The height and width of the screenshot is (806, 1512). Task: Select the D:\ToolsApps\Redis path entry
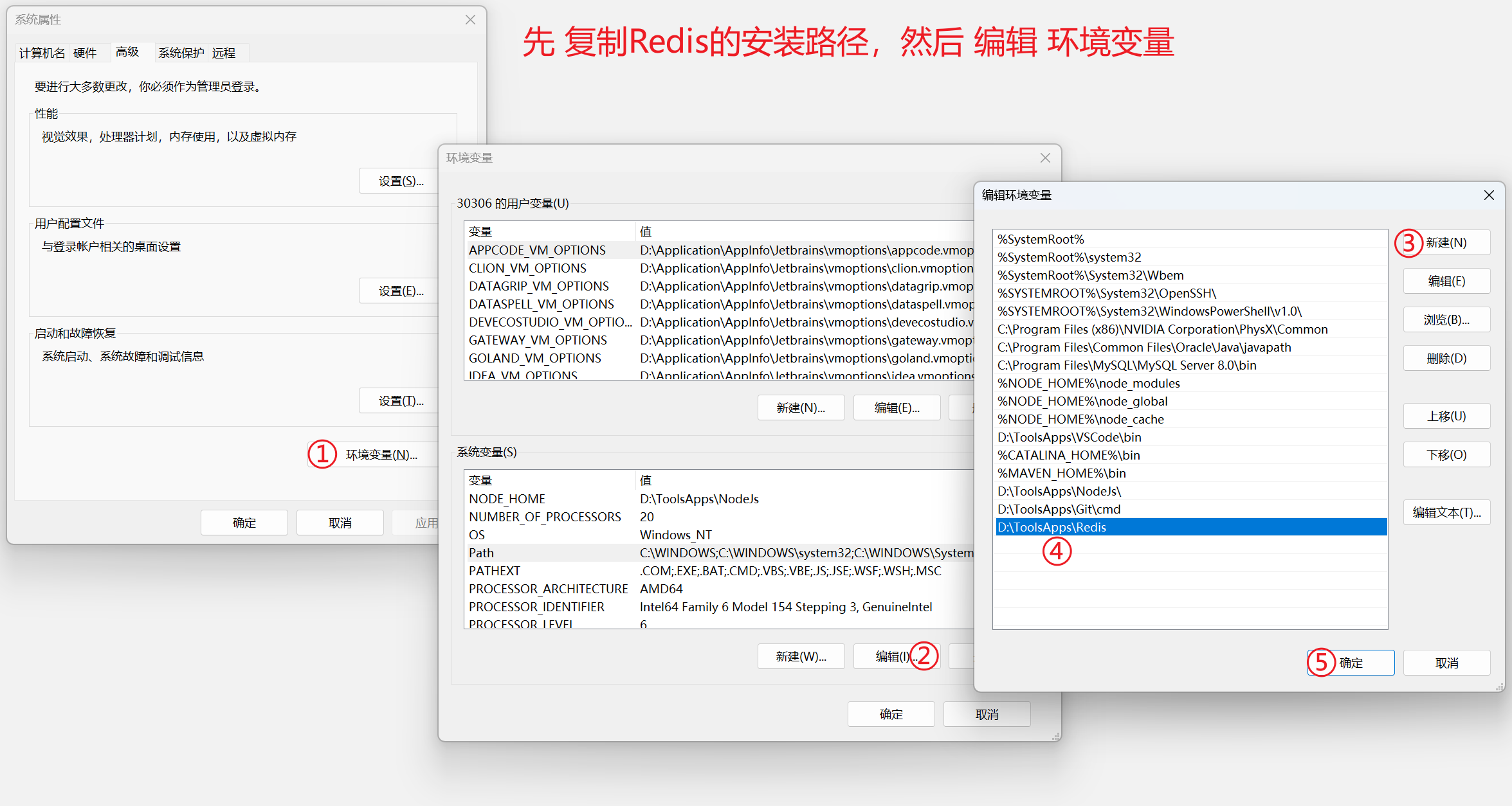pos(1052,527)
